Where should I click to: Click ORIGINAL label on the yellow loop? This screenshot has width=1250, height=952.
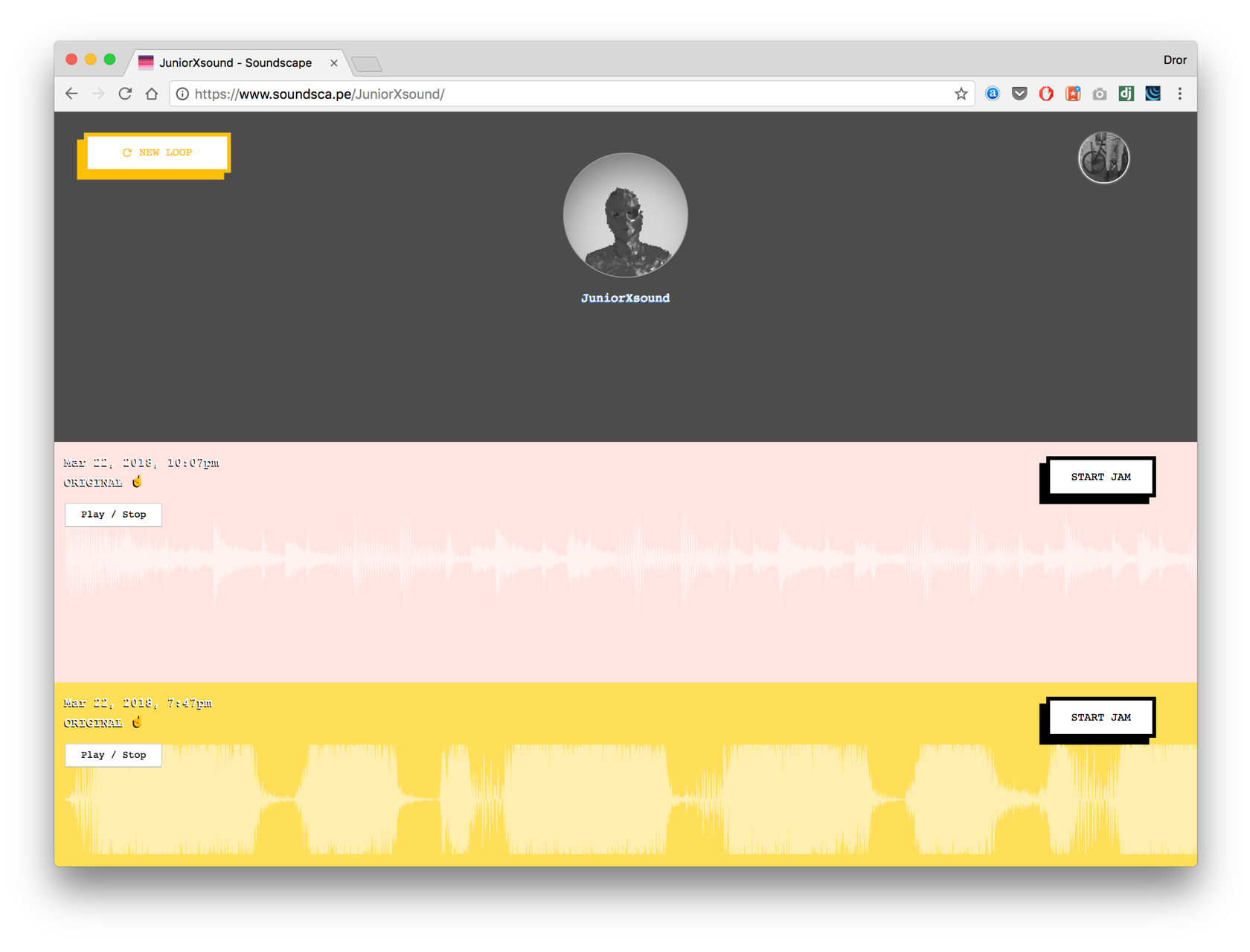coord(93,723)
